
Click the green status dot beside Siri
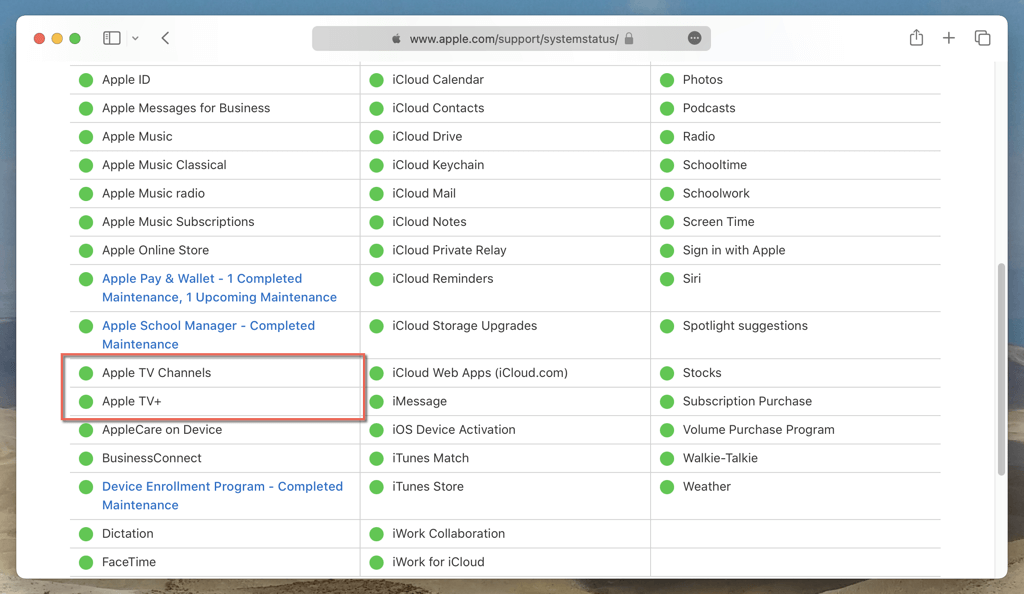[x=667, y=279]
